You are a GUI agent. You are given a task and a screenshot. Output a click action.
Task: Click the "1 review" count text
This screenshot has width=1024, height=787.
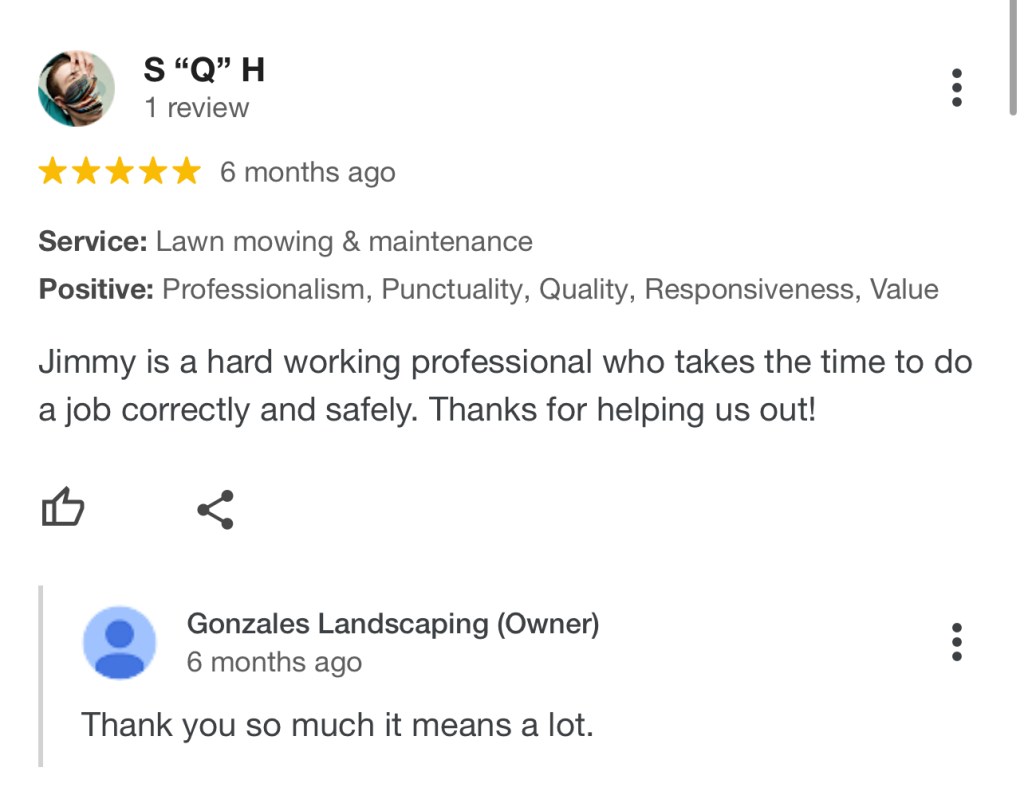(x=196, y=108)
